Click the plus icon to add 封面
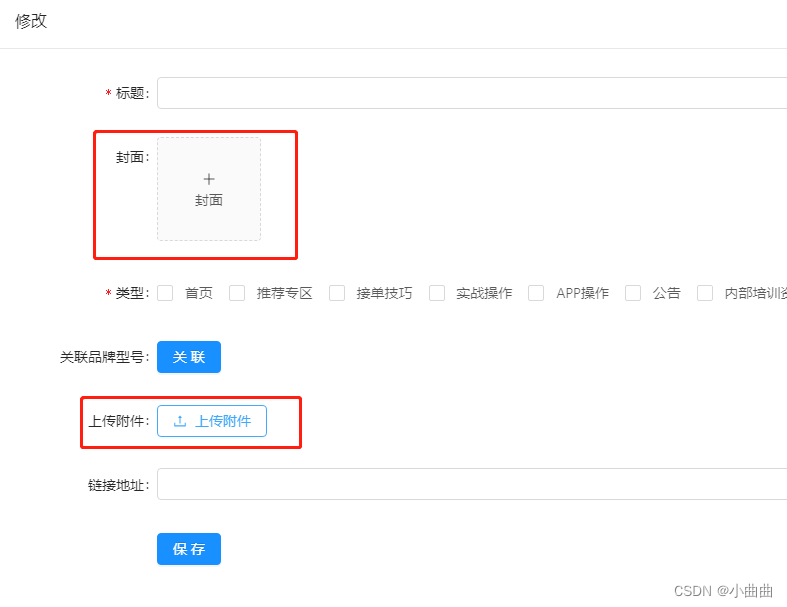787x607 pixels. coord(209,179)
